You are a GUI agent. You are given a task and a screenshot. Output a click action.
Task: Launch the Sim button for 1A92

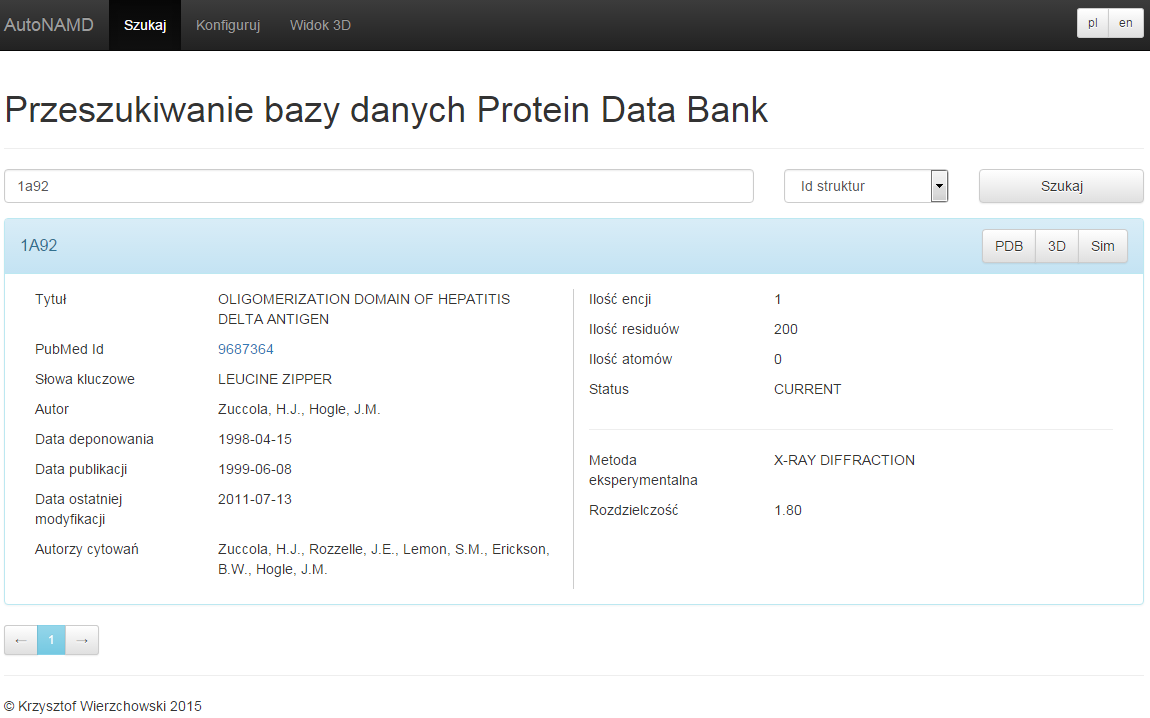pos(1103,246)
